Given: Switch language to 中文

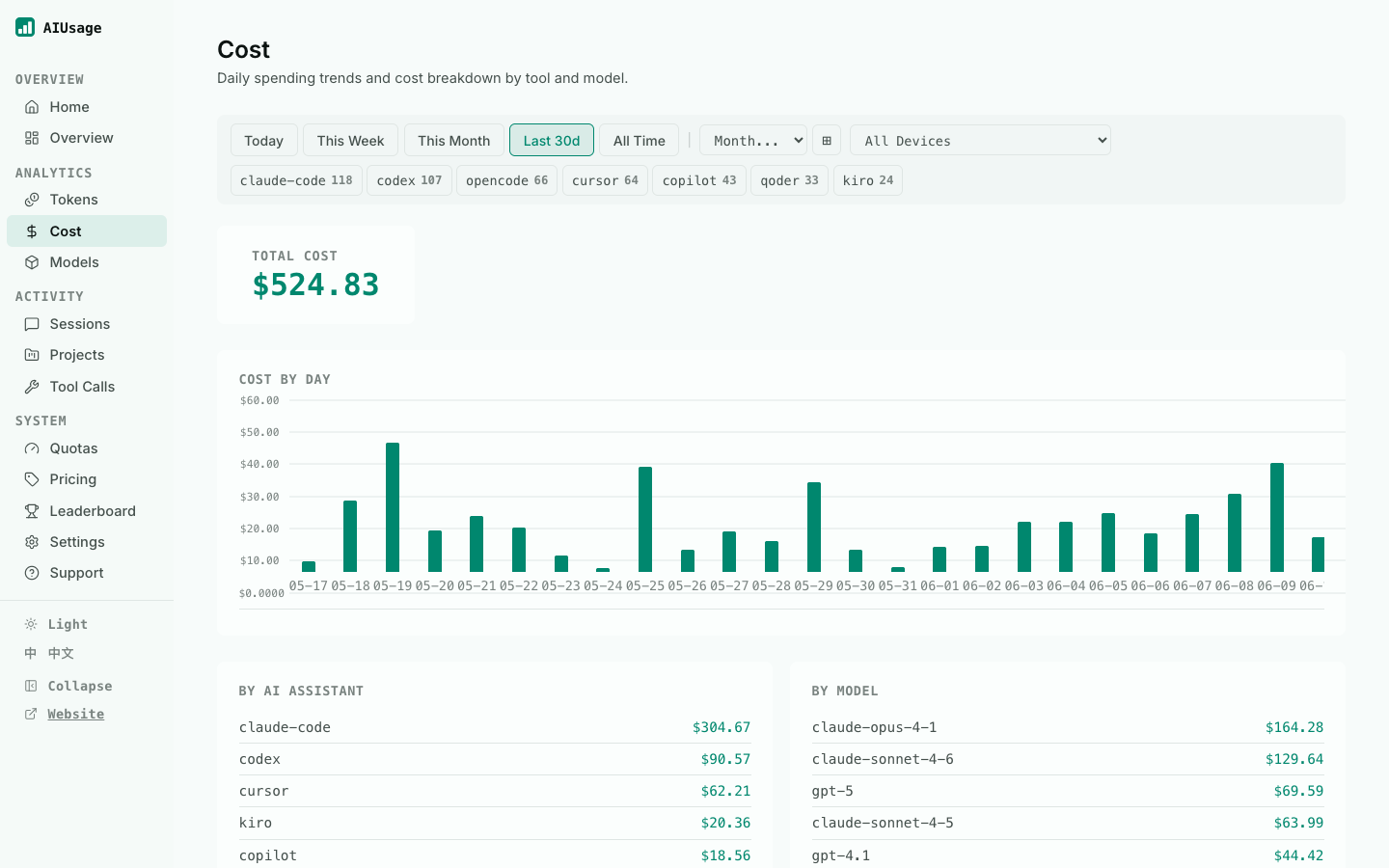Looking at the screenshot, I should tap(49, 653).
